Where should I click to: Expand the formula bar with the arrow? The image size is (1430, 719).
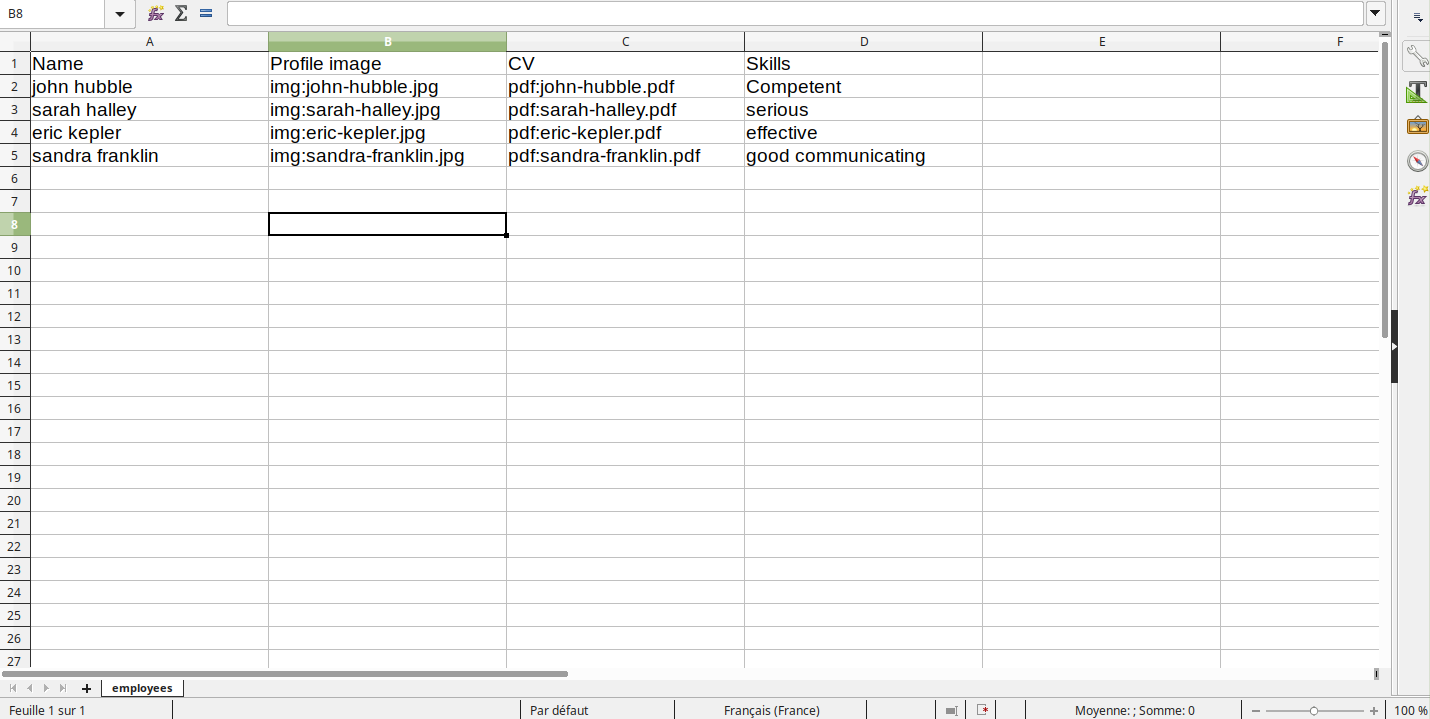[1376, 13]
